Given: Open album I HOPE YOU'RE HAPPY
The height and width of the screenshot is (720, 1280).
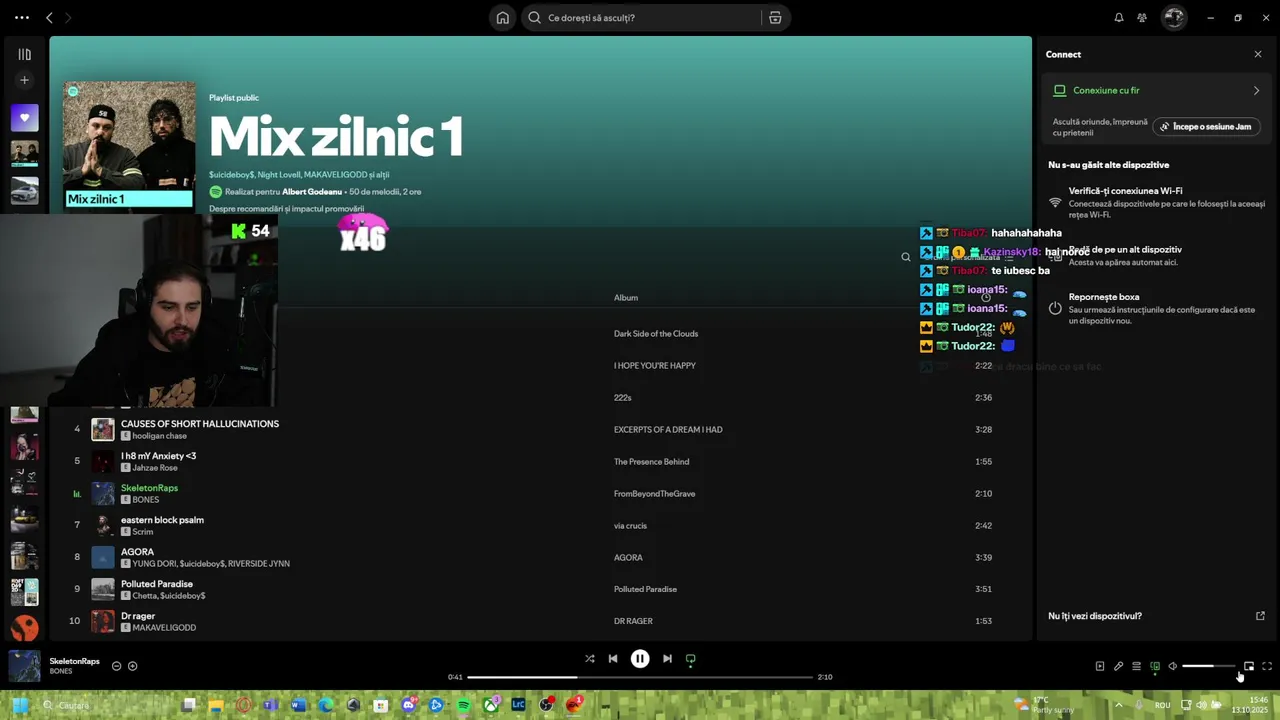Looking at the screenshot, I should pyautogui.click(x=655, y=366).
